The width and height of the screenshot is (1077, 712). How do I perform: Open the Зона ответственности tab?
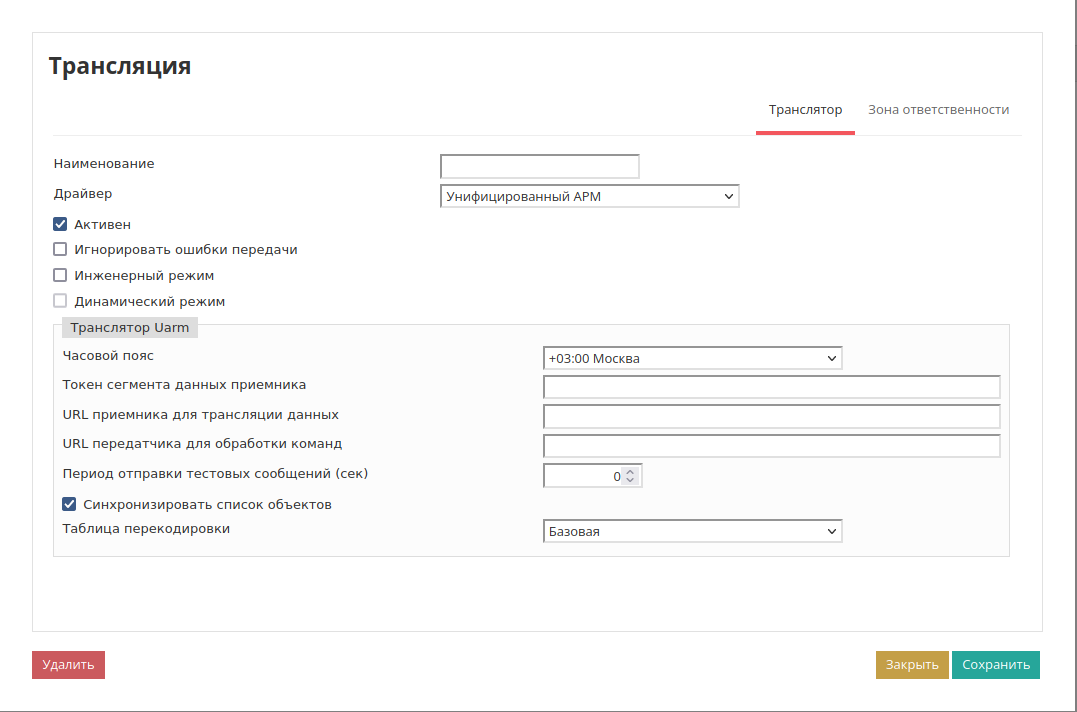938,110
